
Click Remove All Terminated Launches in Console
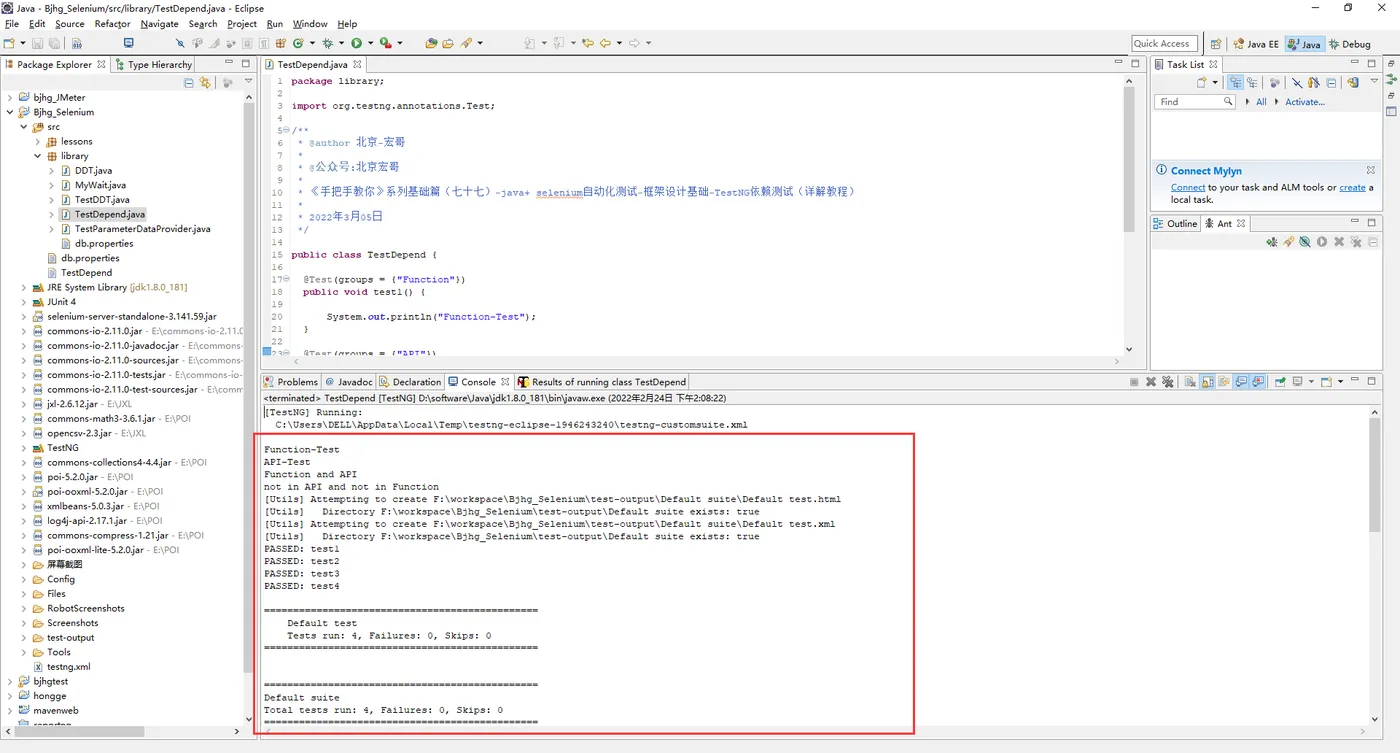pyautogui.click(x=1167, y=381)
